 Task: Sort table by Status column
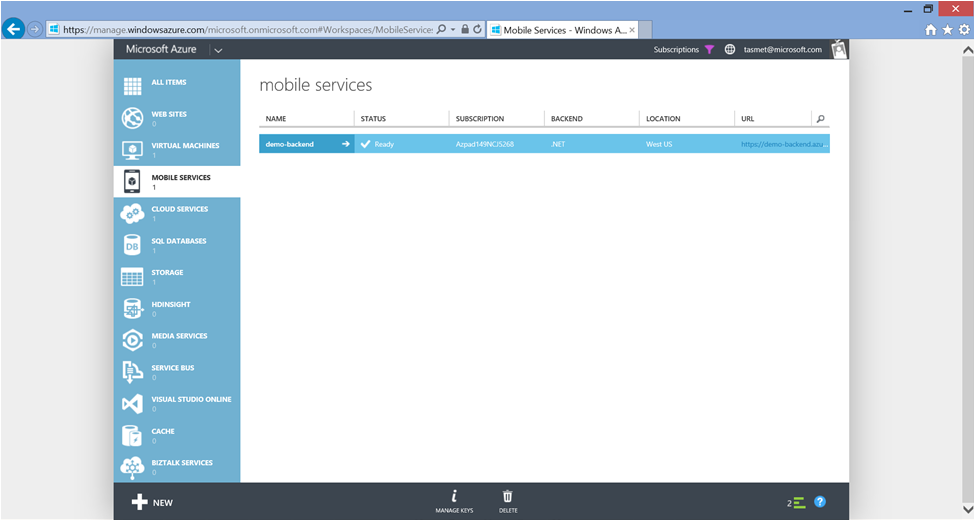[373, 119]
